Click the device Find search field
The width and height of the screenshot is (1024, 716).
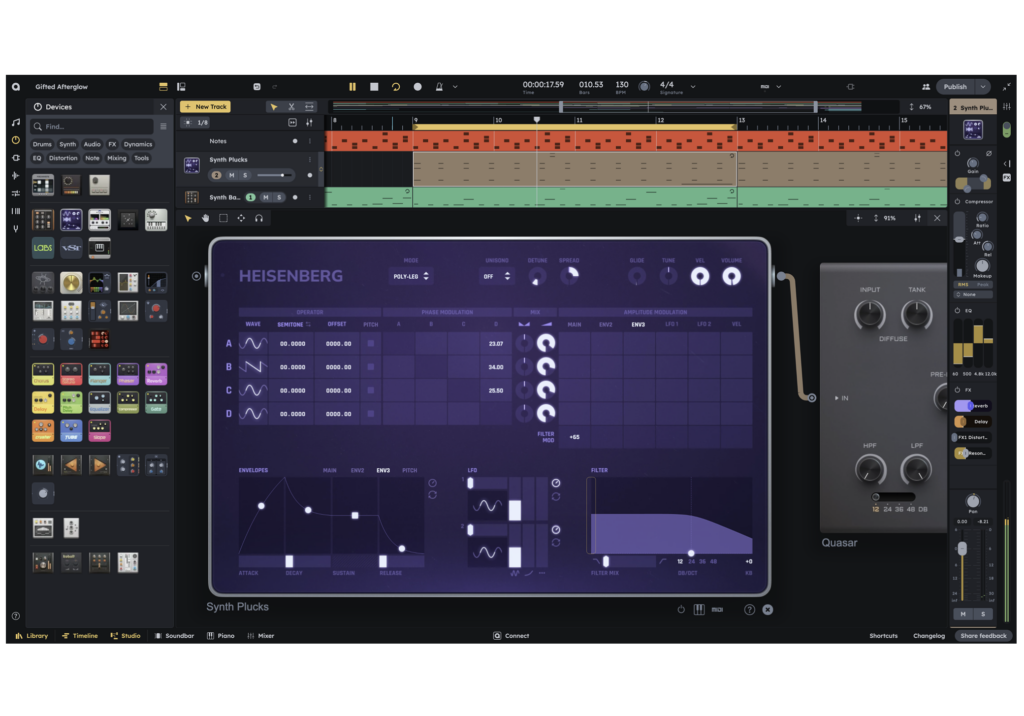pyautogui.click(x=91, y=126)
